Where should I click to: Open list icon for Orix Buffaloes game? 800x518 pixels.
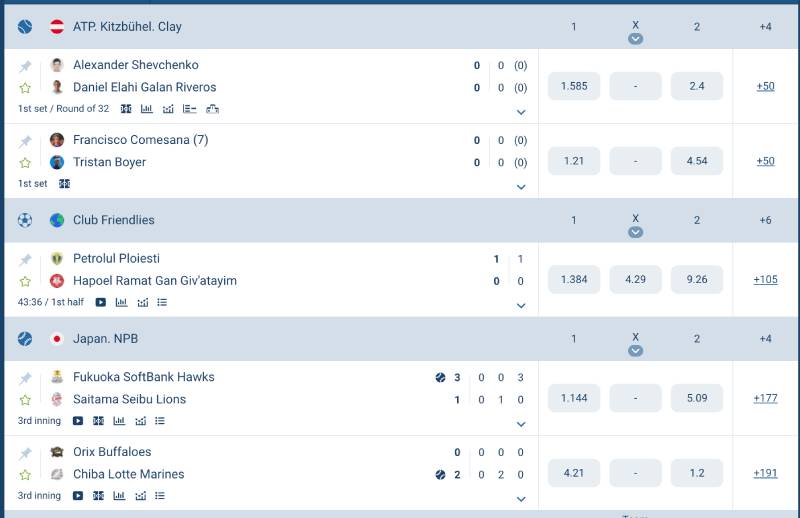tap(160, 496)
